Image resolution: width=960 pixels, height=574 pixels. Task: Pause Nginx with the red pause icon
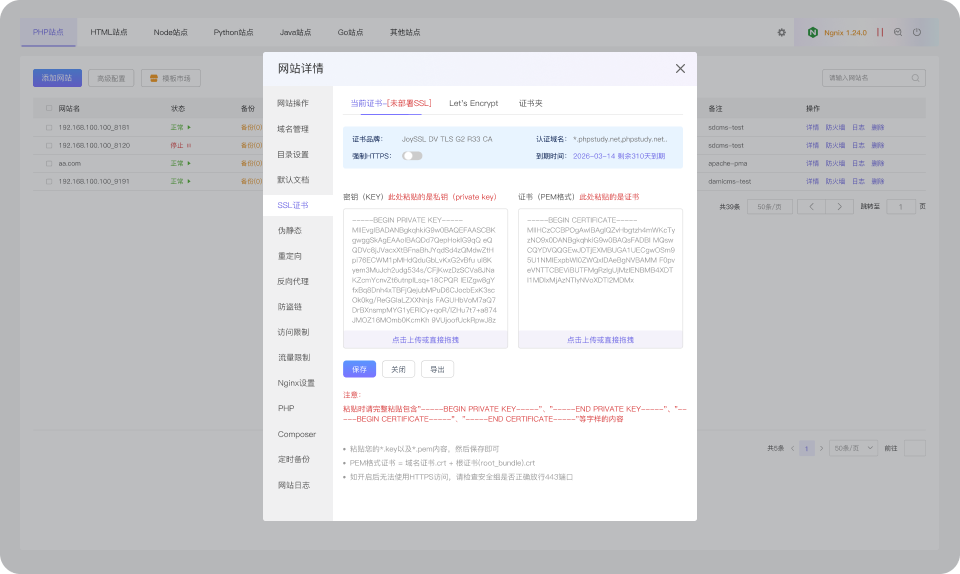(880, 32)
